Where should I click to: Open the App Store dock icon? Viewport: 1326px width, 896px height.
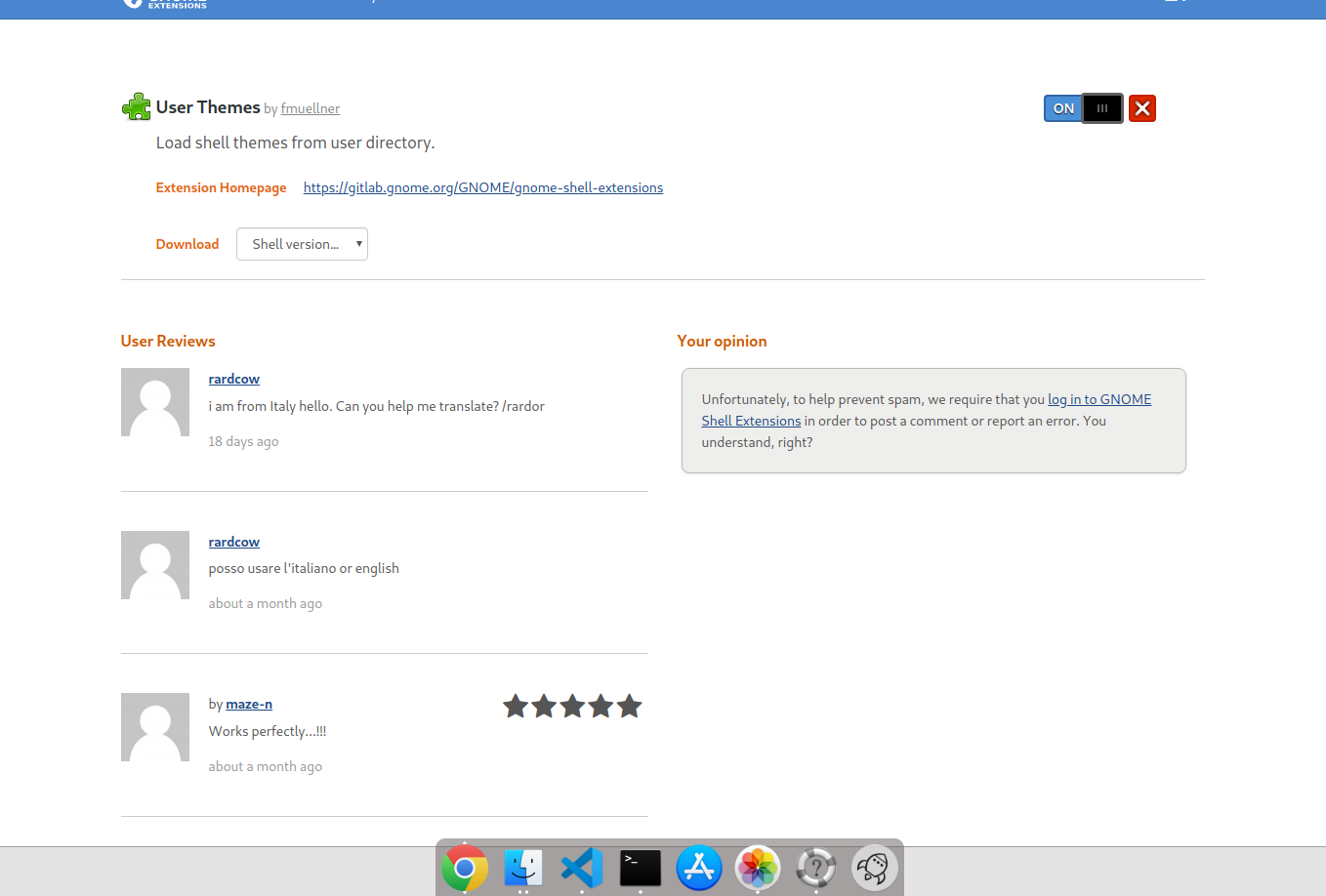(x=699, y=868)
